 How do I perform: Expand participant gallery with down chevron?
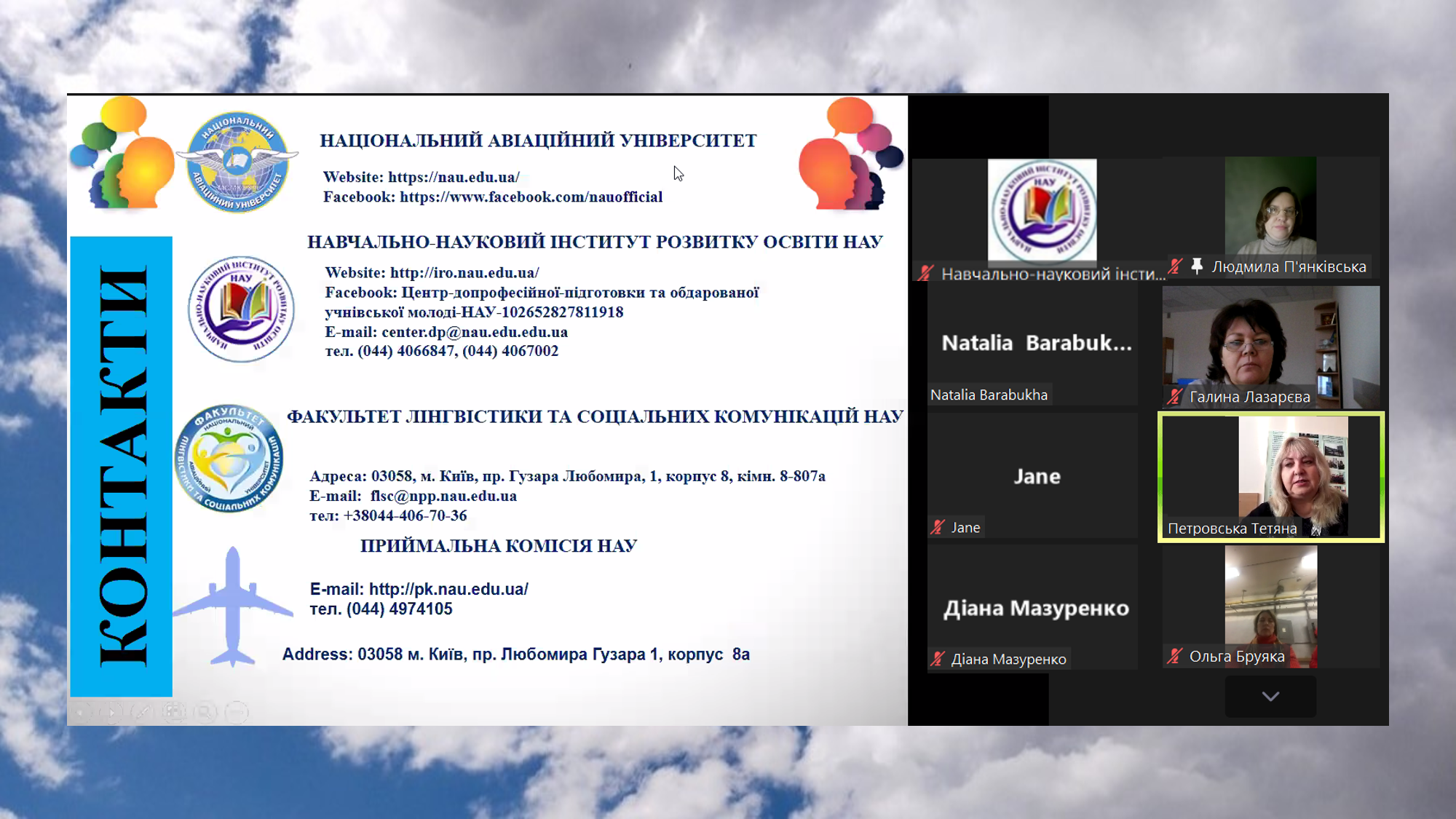[1270, 697]
